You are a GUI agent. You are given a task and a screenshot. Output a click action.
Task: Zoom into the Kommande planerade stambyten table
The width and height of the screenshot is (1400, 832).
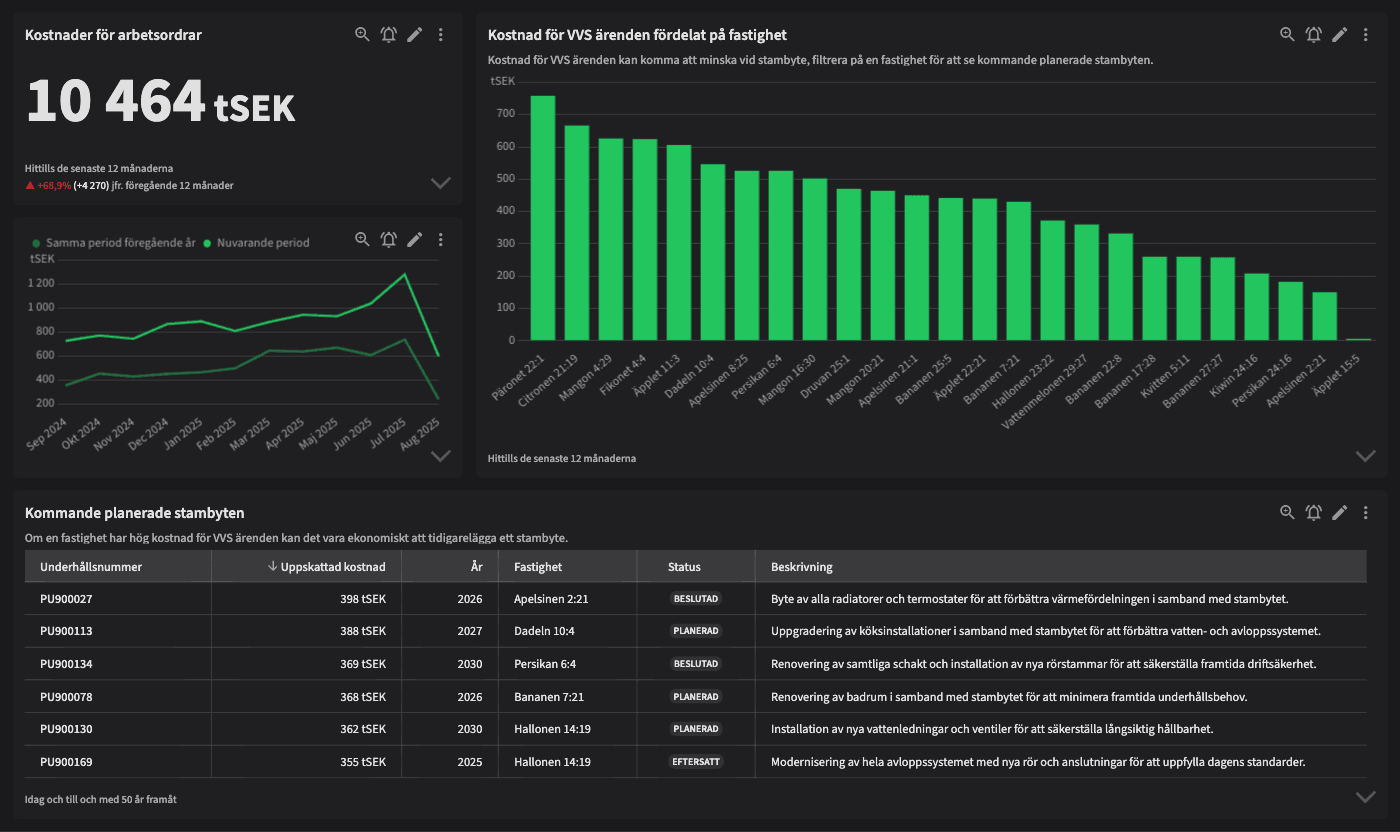(x=1287, y=511)
